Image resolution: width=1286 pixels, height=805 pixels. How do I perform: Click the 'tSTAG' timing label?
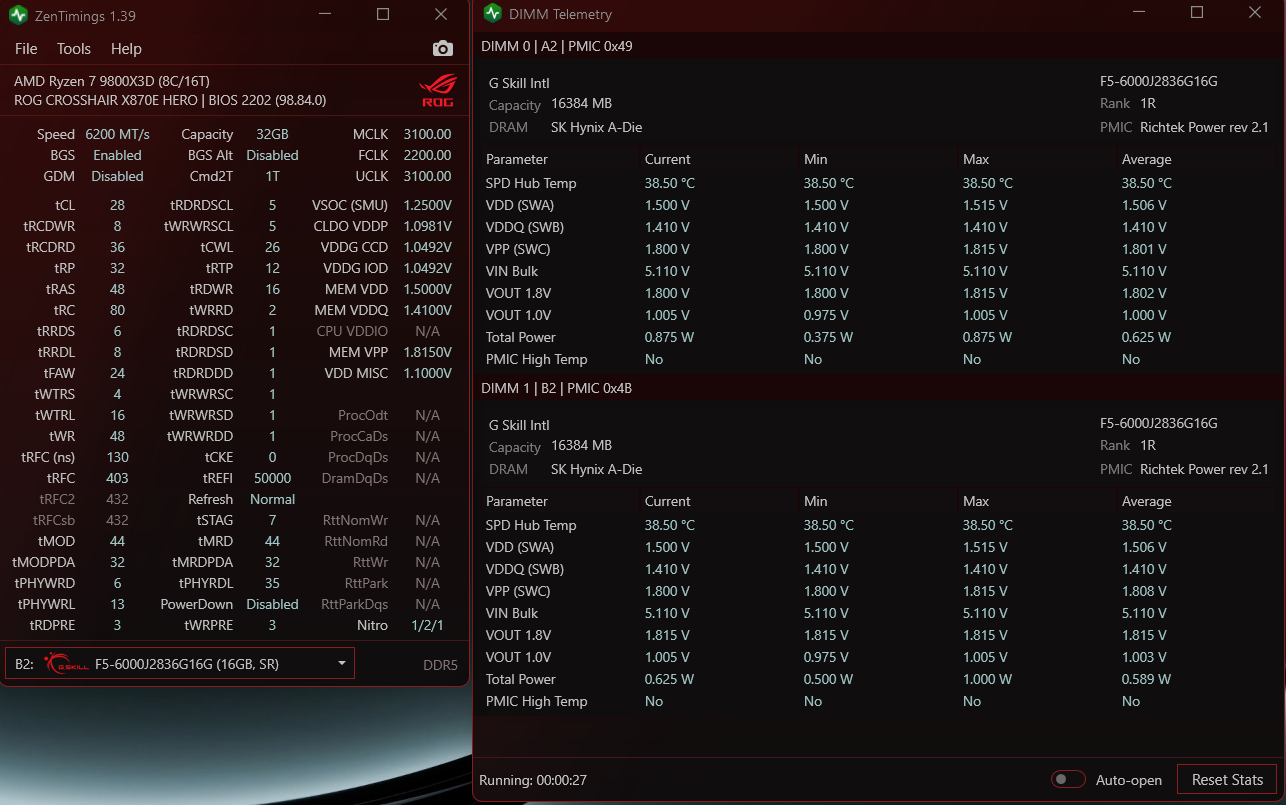pos(215,520)
